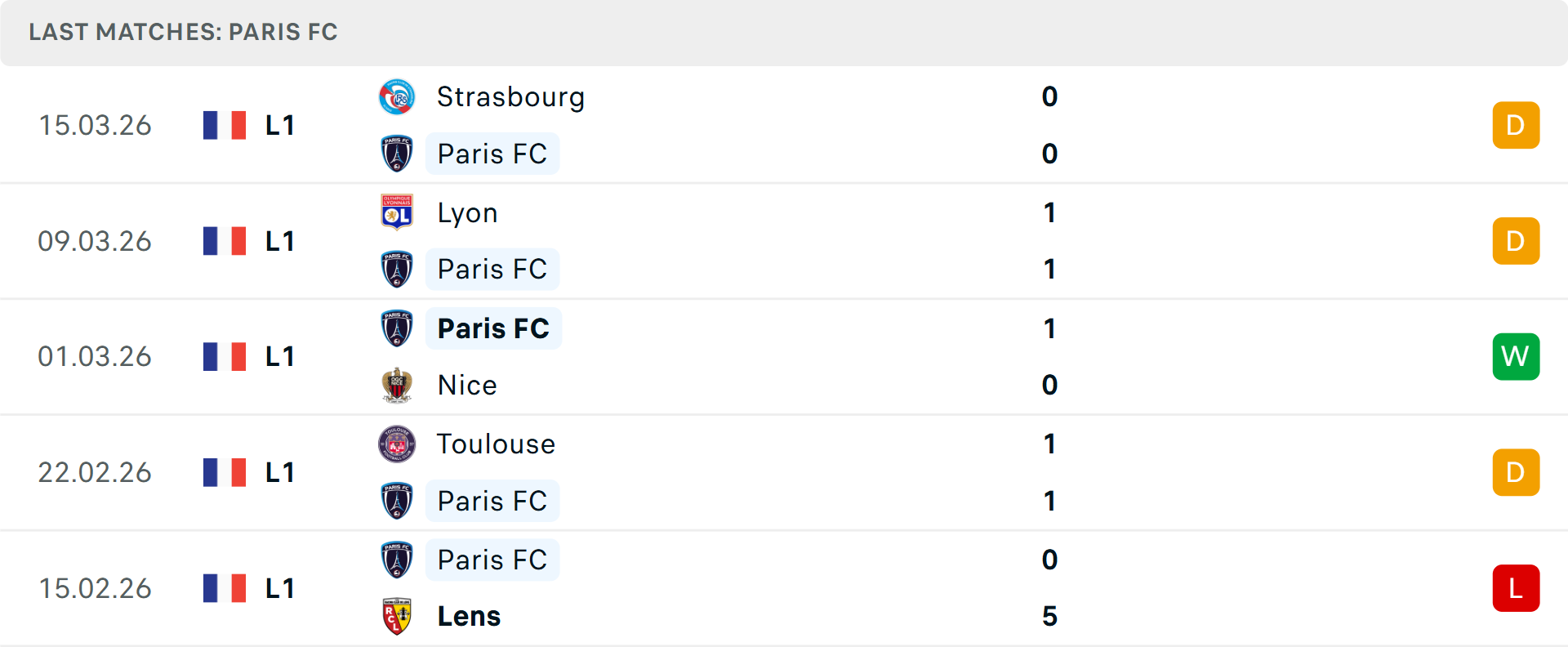Viewport: 1568px width, 647px height.
Task: Click D badge for Strasbourg match
Action: (1516, 125)
